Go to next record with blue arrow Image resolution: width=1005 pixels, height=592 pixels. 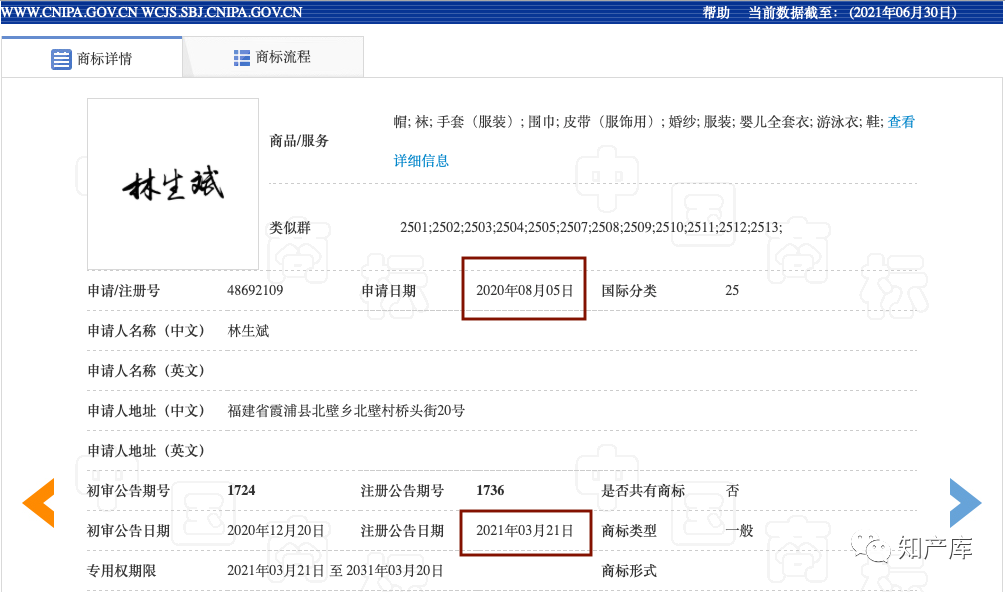965,503
